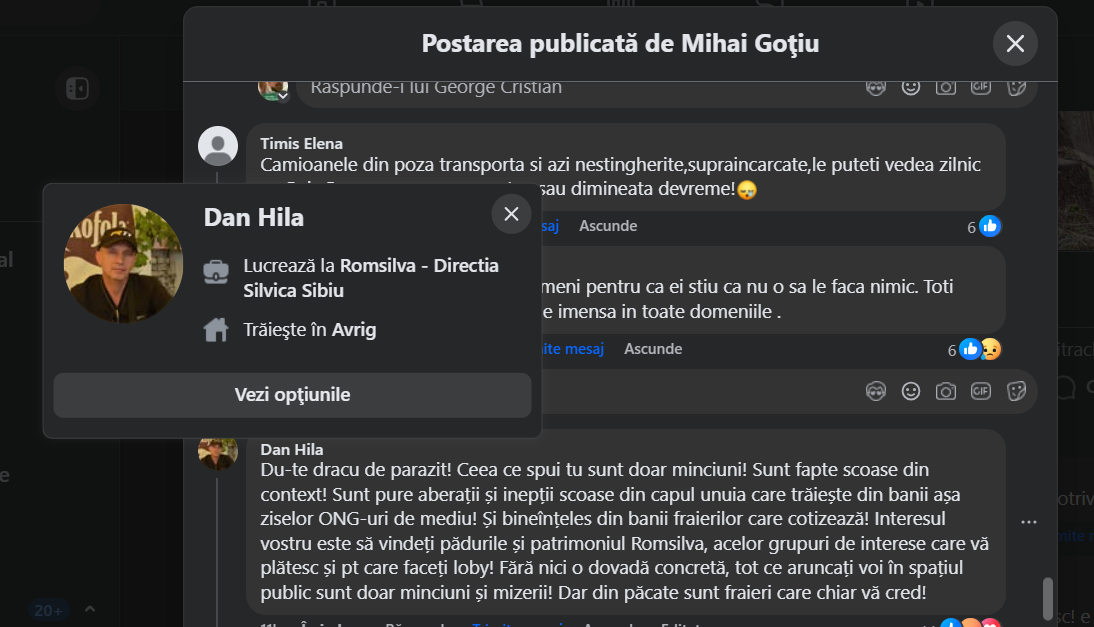
Task: Attach a photo with the camera icon
Action: click(x=945, y=87)
